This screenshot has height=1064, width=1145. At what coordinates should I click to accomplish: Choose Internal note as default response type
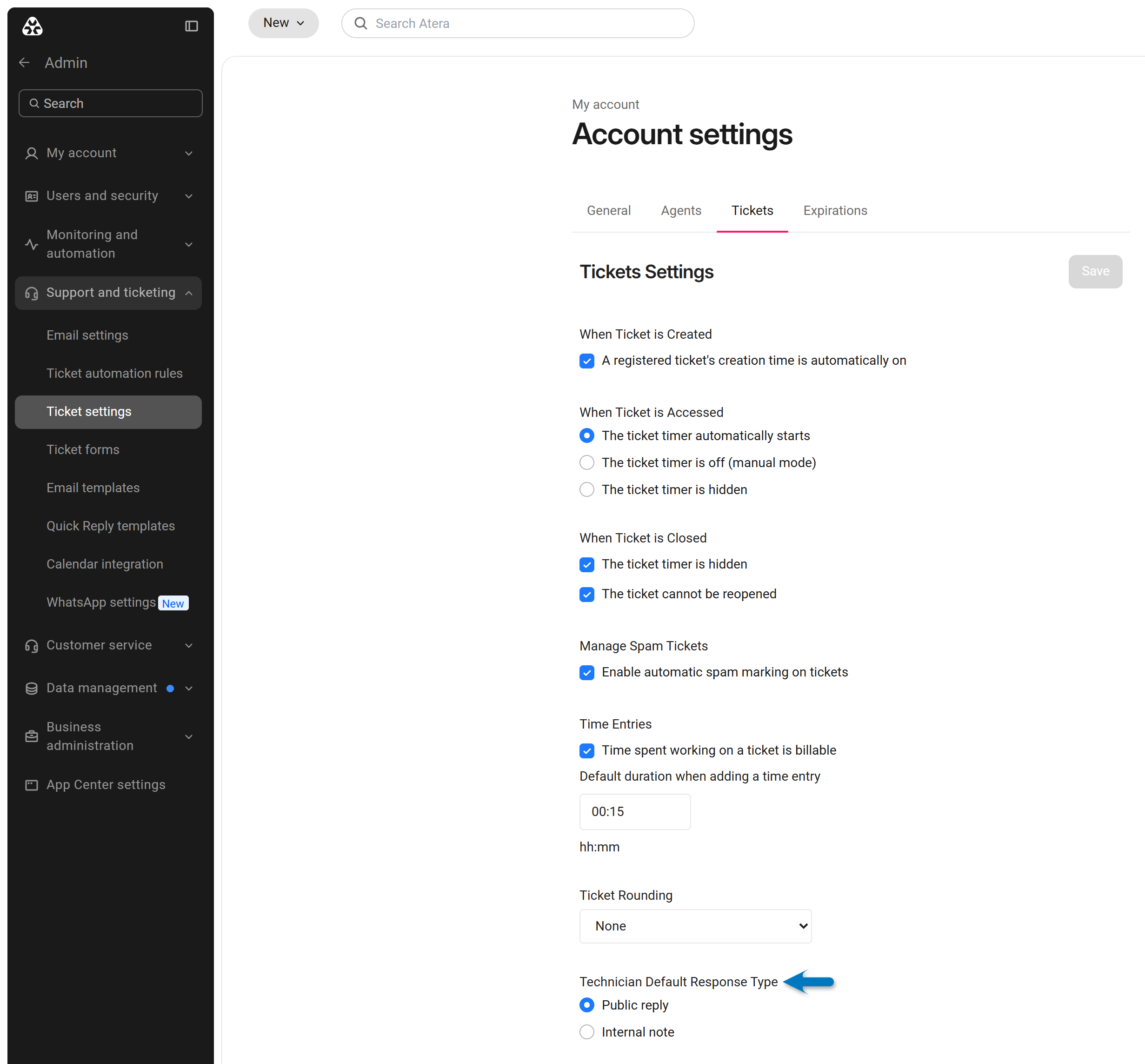pos(586,1032)
